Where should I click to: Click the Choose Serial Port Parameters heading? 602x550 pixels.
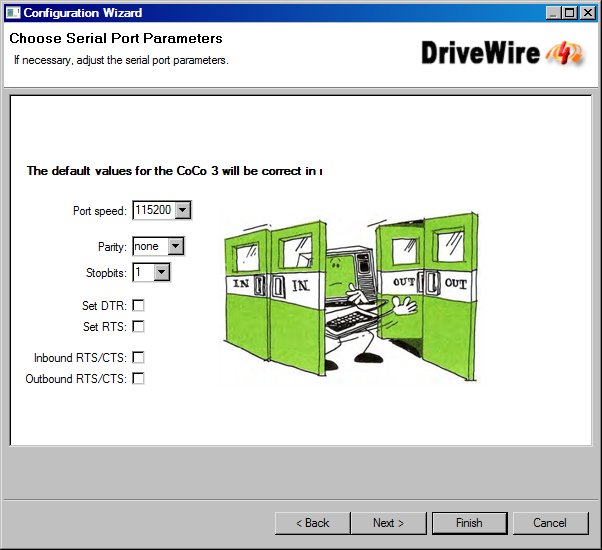[x=116, y=39]
